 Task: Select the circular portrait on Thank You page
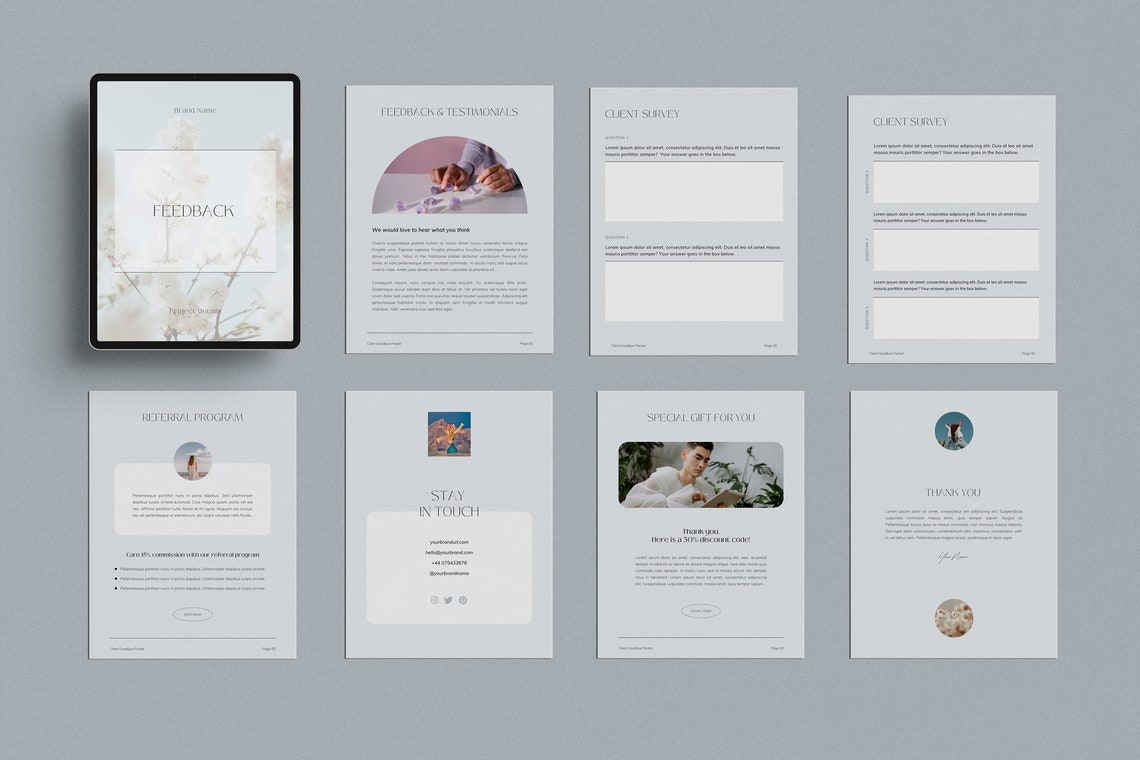(953, 432)
